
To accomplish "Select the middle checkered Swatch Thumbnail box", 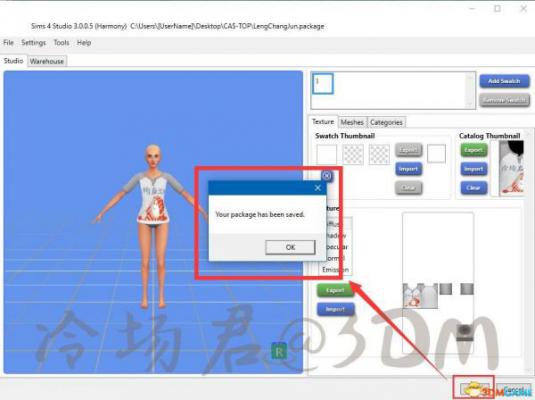I will coord(353,154).
